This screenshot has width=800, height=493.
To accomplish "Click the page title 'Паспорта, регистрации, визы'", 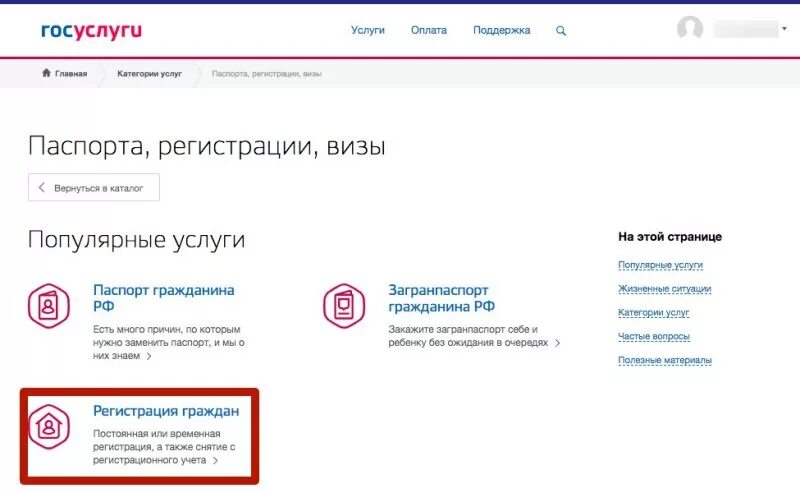I will (x=207, y=146).
